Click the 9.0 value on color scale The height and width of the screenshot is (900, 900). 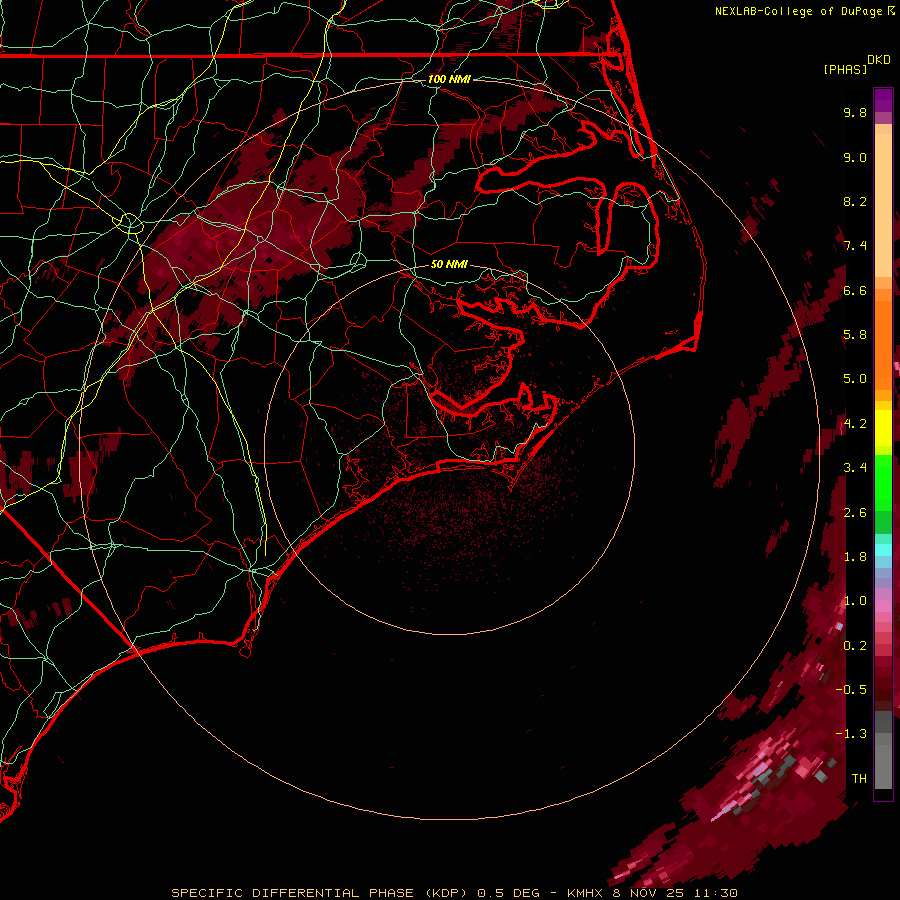click(x=855, y=157)
